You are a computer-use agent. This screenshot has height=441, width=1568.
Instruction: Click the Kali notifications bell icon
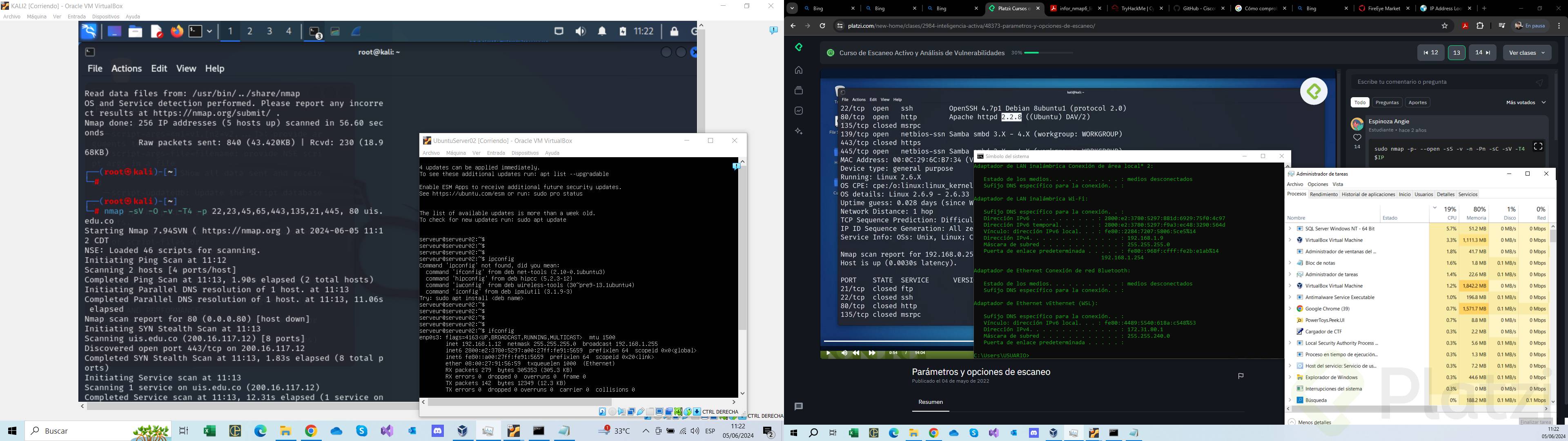click(x=602, y=32)
